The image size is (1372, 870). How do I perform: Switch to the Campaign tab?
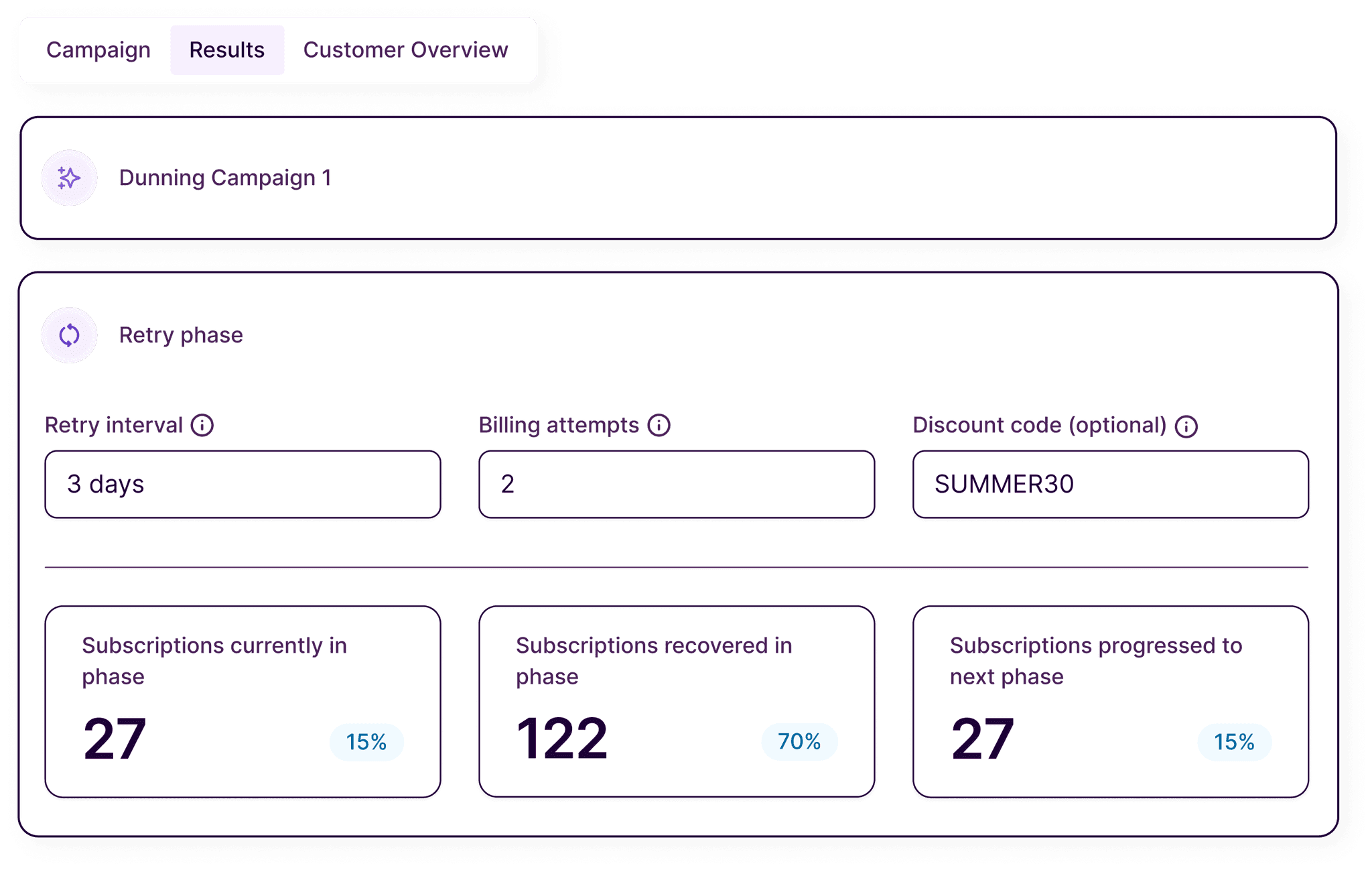[98, 50]
